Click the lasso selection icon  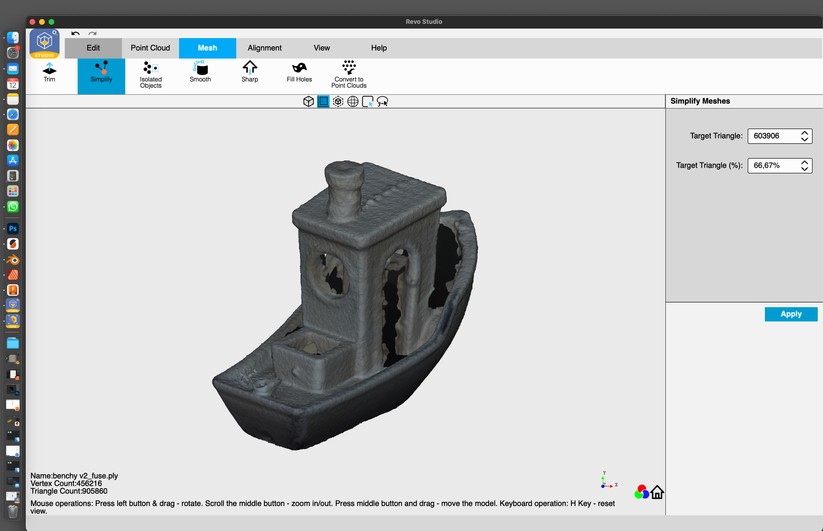click(382, 102)
